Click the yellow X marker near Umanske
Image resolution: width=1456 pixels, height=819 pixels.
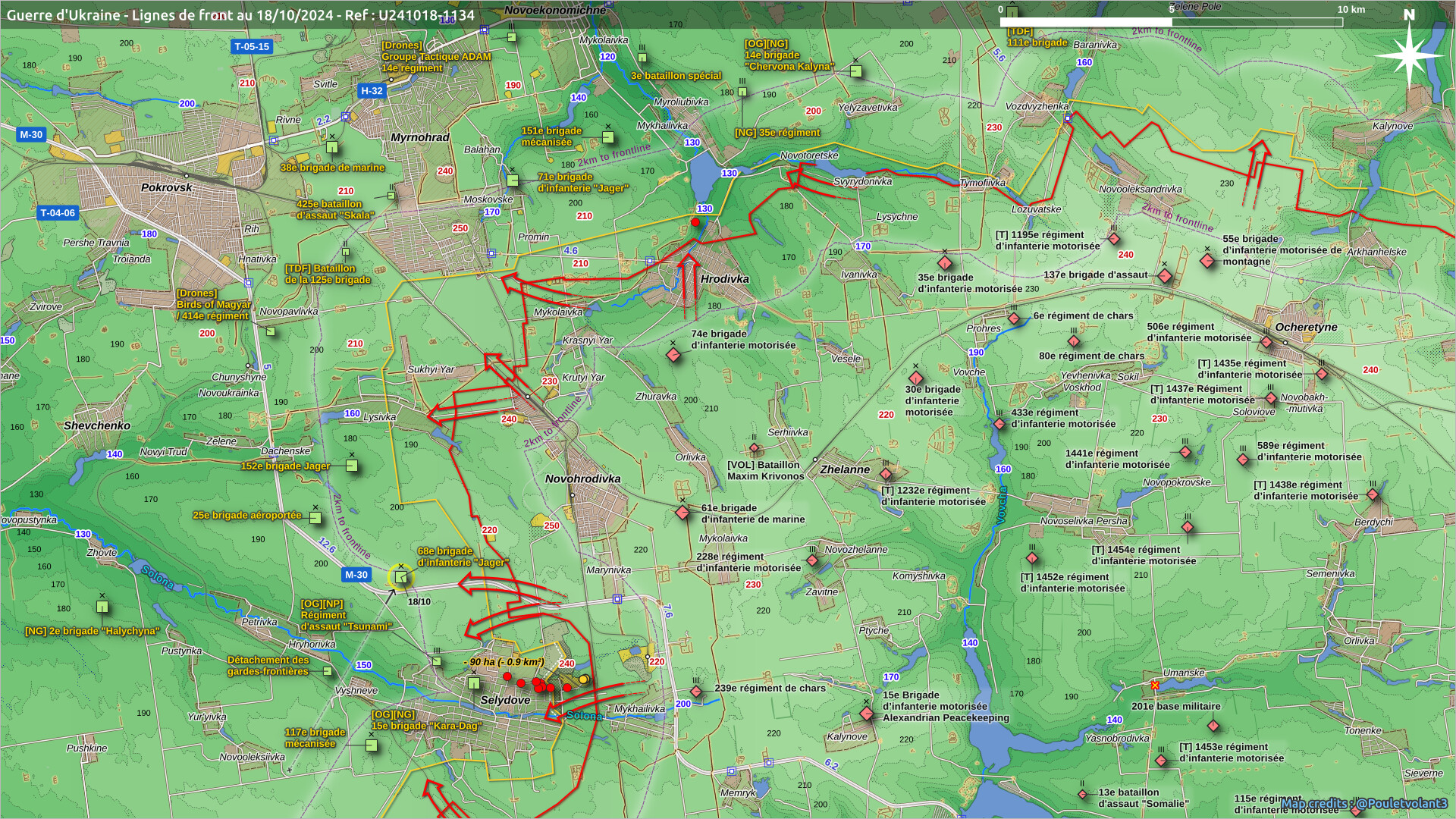tap(1155, 686)
